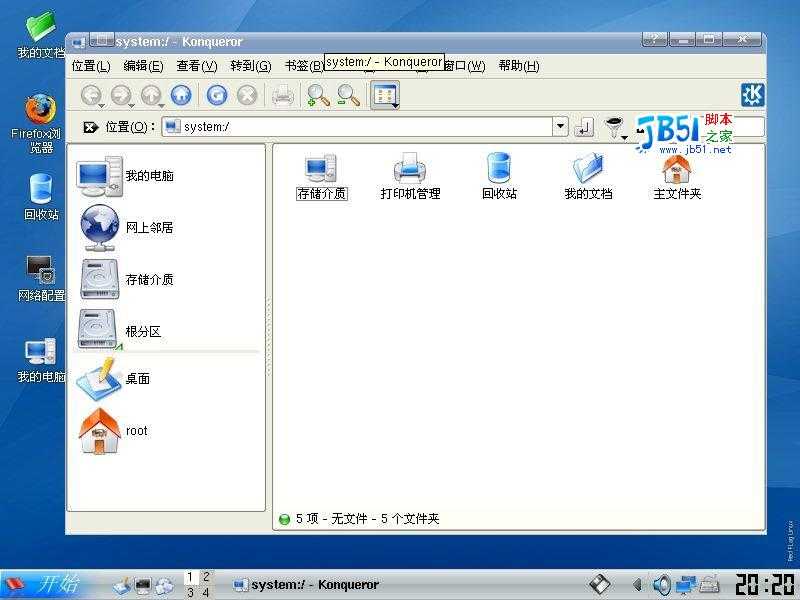Click the window menu icon in title bar
The height and width of the screenshot is (600, 800).
pyautogui.click(x=78, y=42)
